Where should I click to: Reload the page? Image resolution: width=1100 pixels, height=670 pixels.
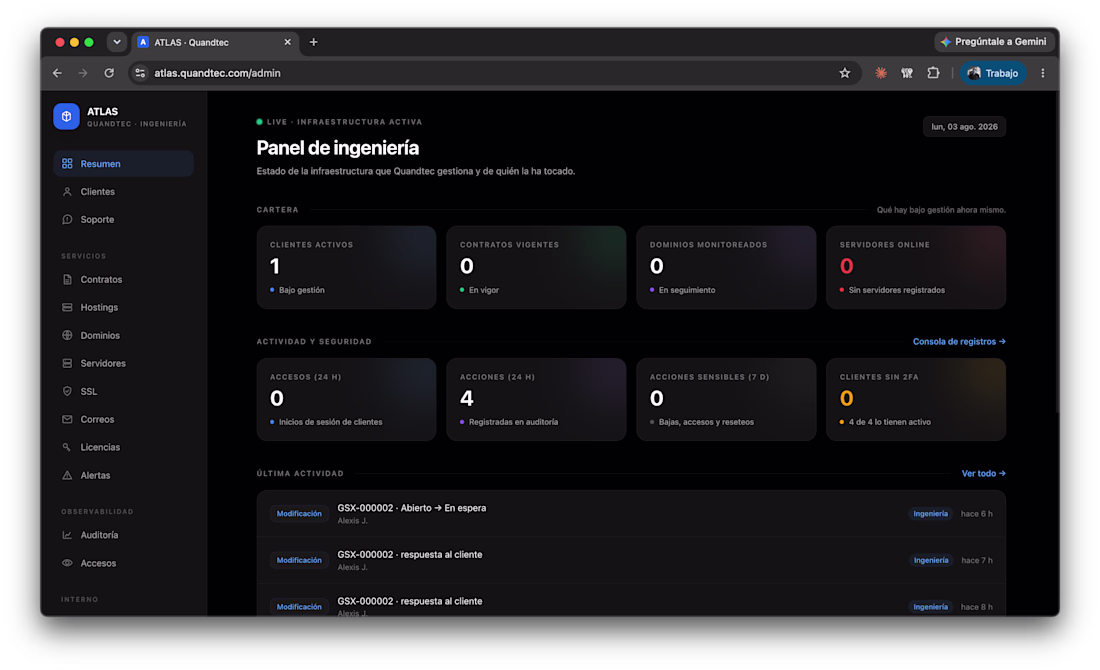(109, 73)
